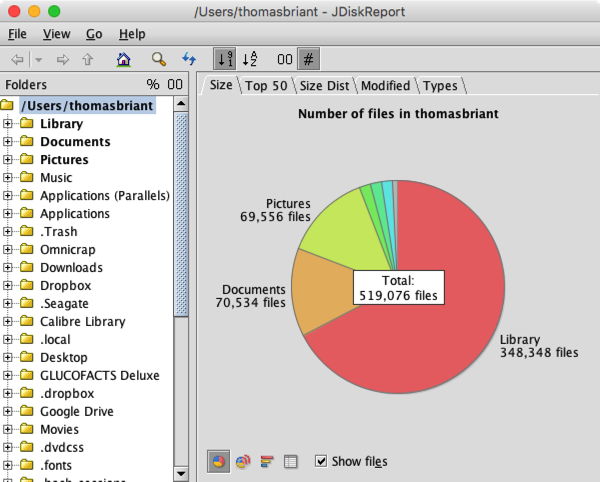
Task: Switch to the Modified tab
Action: point(385,86)
